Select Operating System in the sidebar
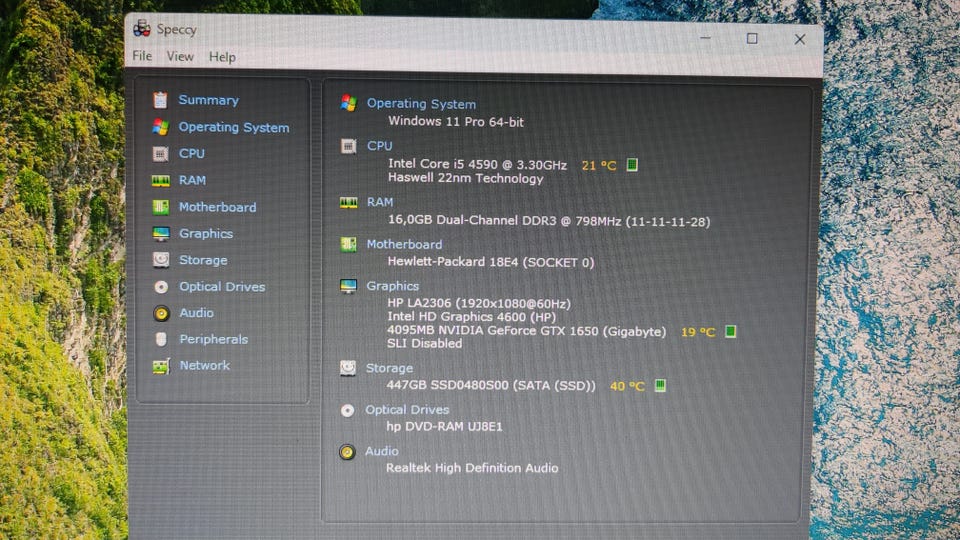 click(234, 127)
